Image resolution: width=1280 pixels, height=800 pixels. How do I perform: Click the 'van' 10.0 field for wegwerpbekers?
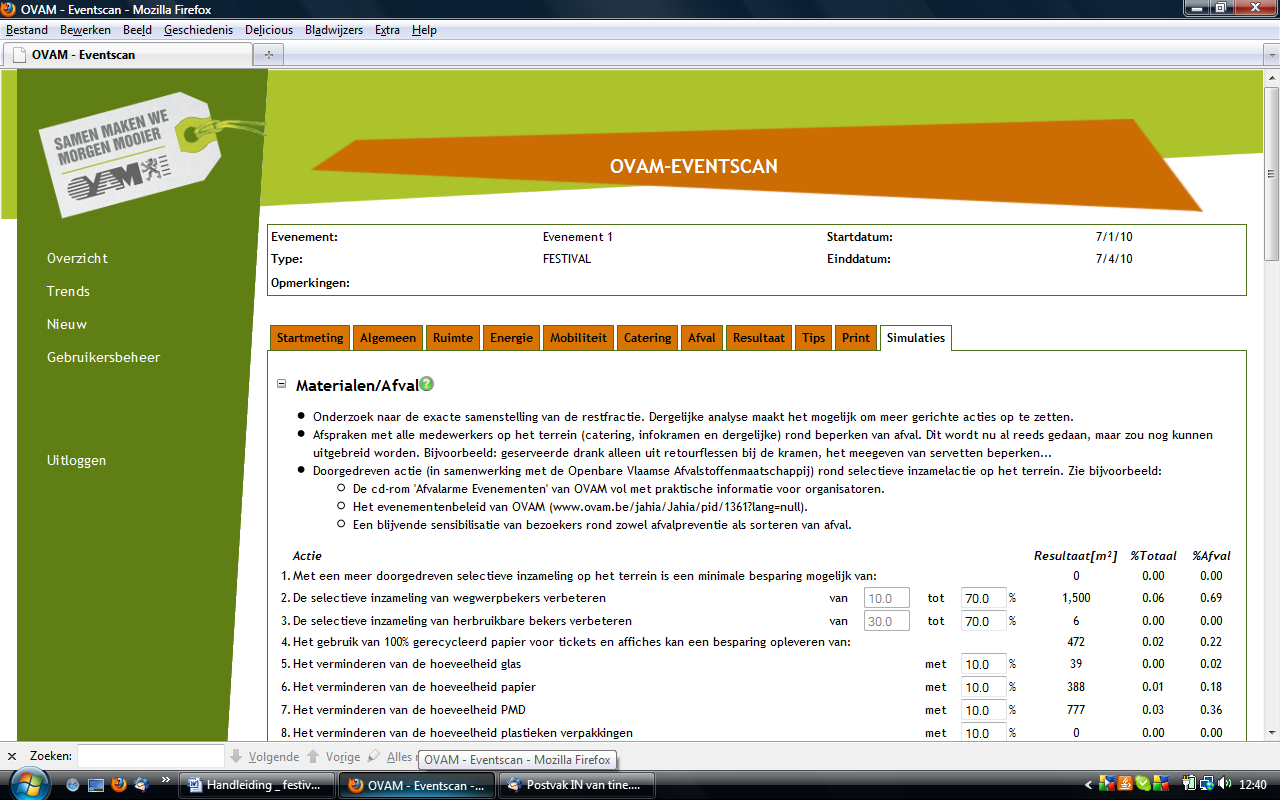point(887,598)
